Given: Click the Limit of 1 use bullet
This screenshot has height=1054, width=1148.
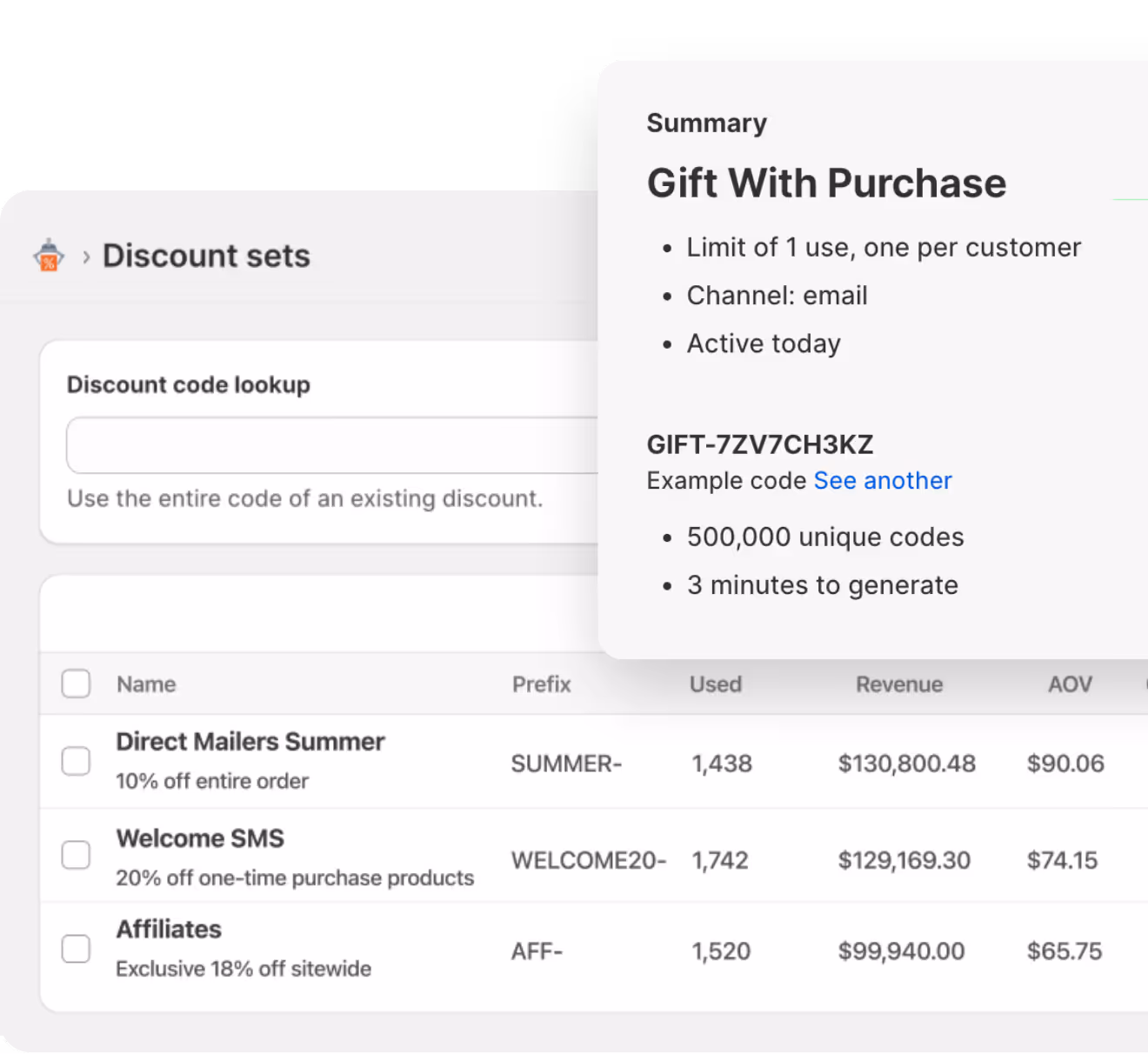Looking at the screenshot, I should tap(884, 248).
